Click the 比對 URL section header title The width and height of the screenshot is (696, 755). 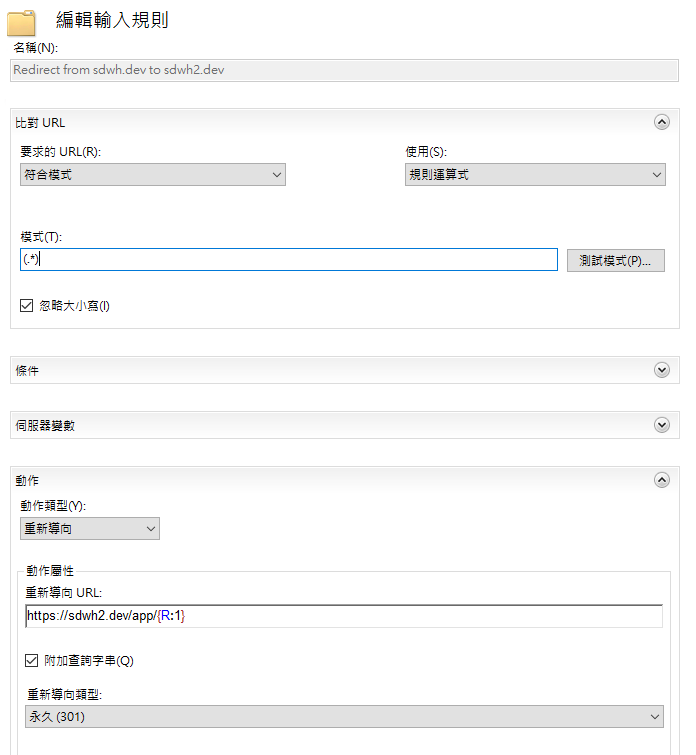tap(41, 123)
